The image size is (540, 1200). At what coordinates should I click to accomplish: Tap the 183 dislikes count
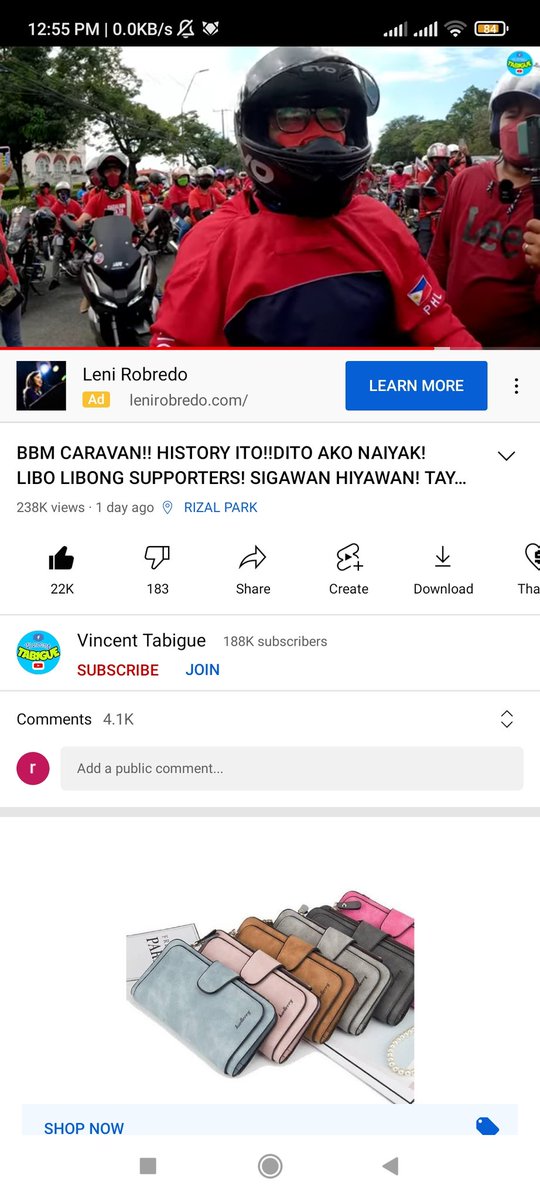click(x=158, y=589)
